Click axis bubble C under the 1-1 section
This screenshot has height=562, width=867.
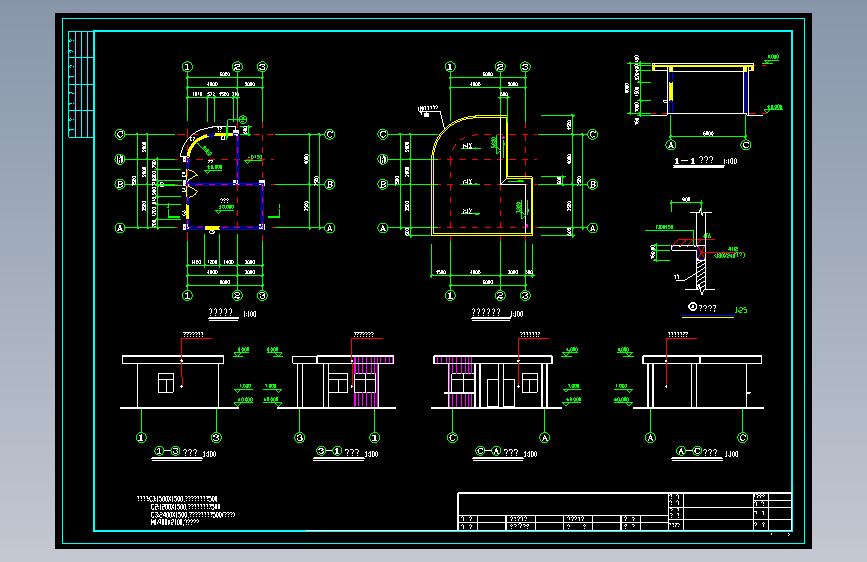click(x=746, y=145)
